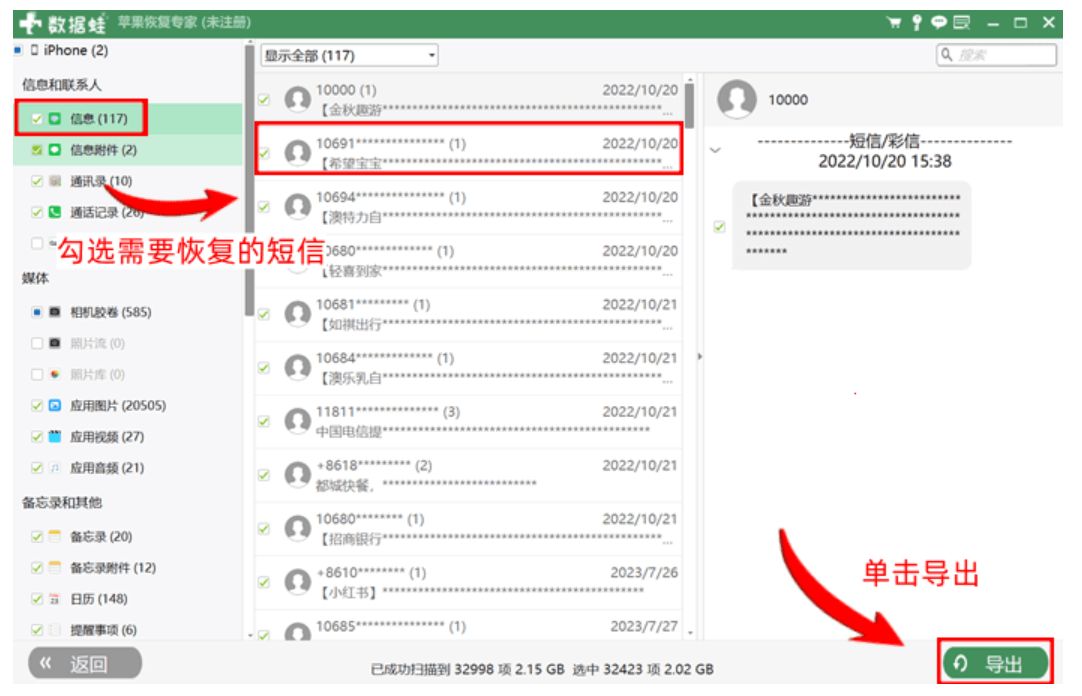The width and height of the screenshot is (1082, 696).
Task: Click the avatar of the 10694 conversation
Action: tap(297, 206)
